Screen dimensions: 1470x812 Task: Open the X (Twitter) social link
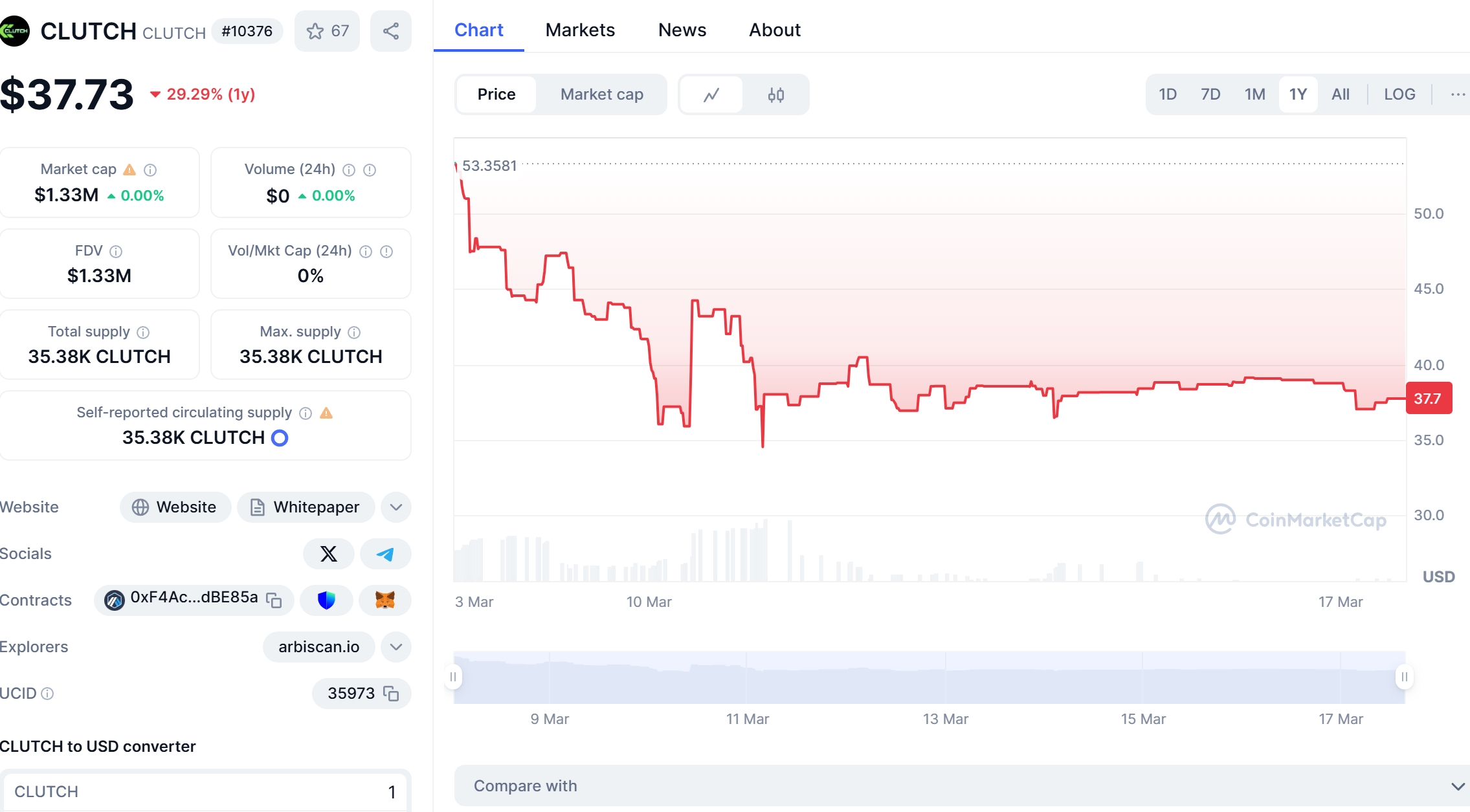pos(329,554)
